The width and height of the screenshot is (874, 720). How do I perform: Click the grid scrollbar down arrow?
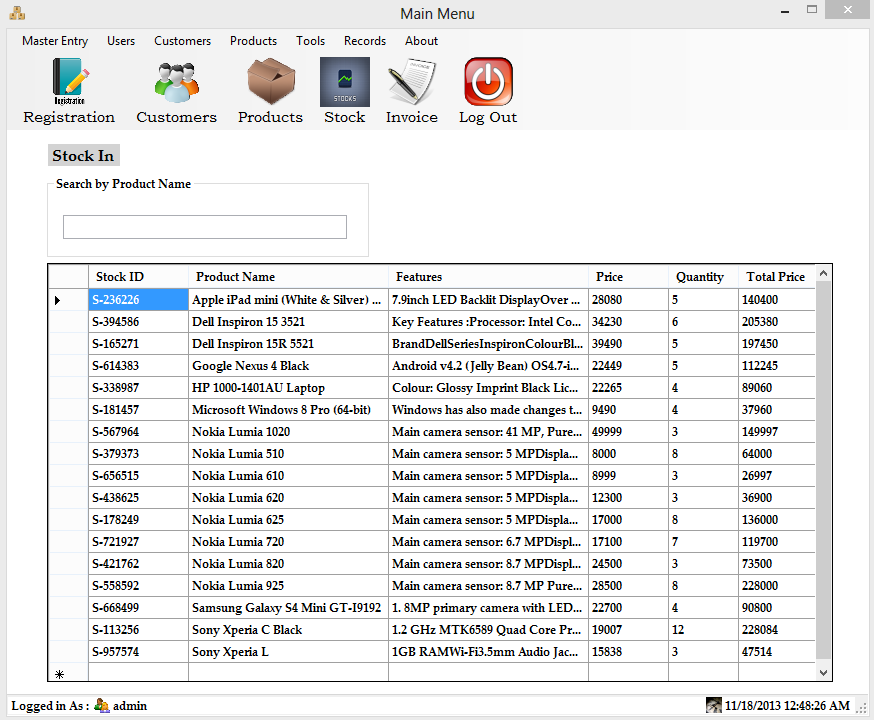823,672
